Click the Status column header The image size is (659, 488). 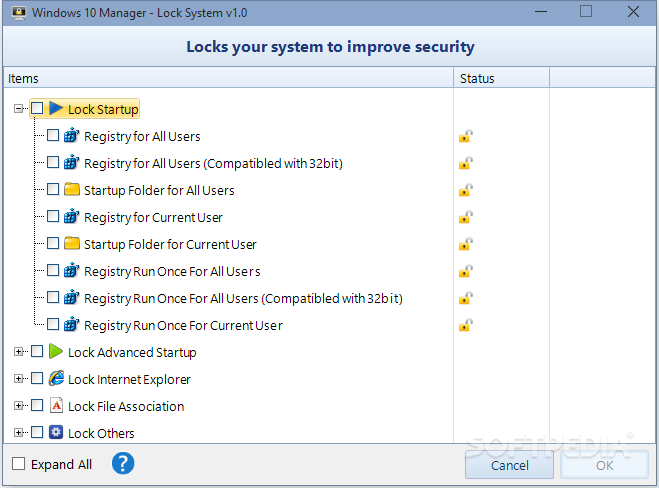501,78
